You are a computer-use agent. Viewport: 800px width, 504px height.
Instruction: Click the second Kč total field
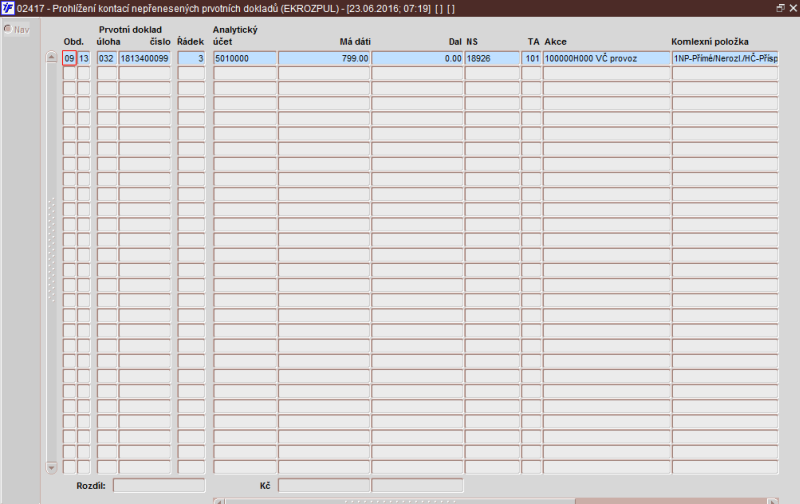pos(417,485)
